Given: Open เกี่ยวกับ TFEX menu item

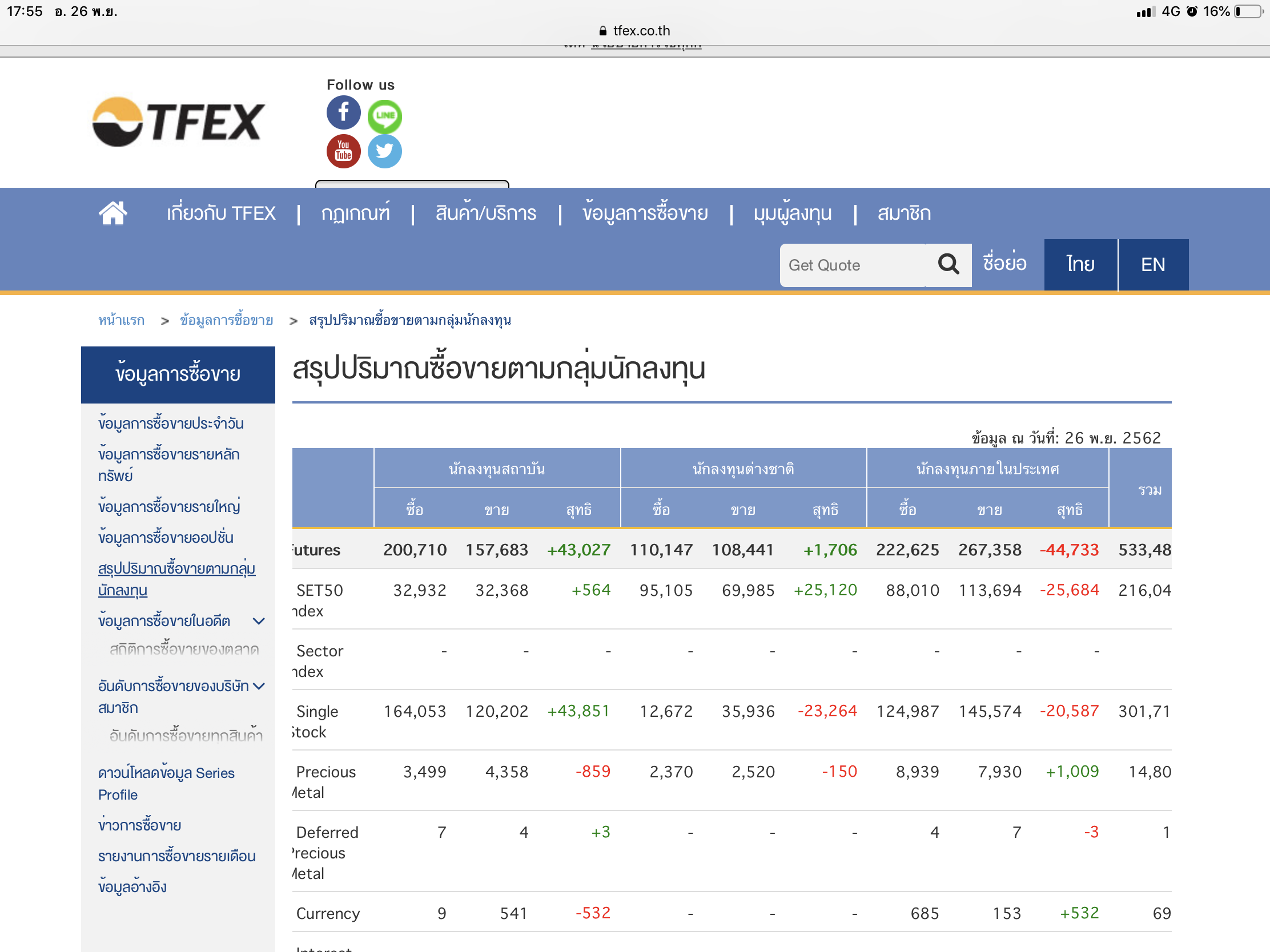Looking at the screenshot, I should [221, 213].
